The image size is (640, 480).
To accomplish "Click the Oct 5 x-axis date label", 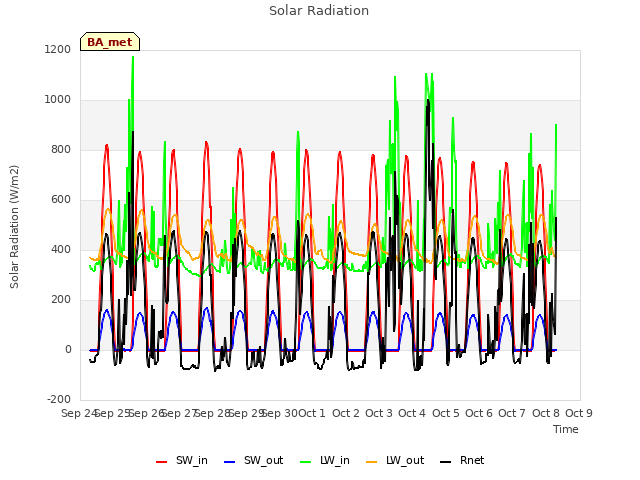I will 446,413.
